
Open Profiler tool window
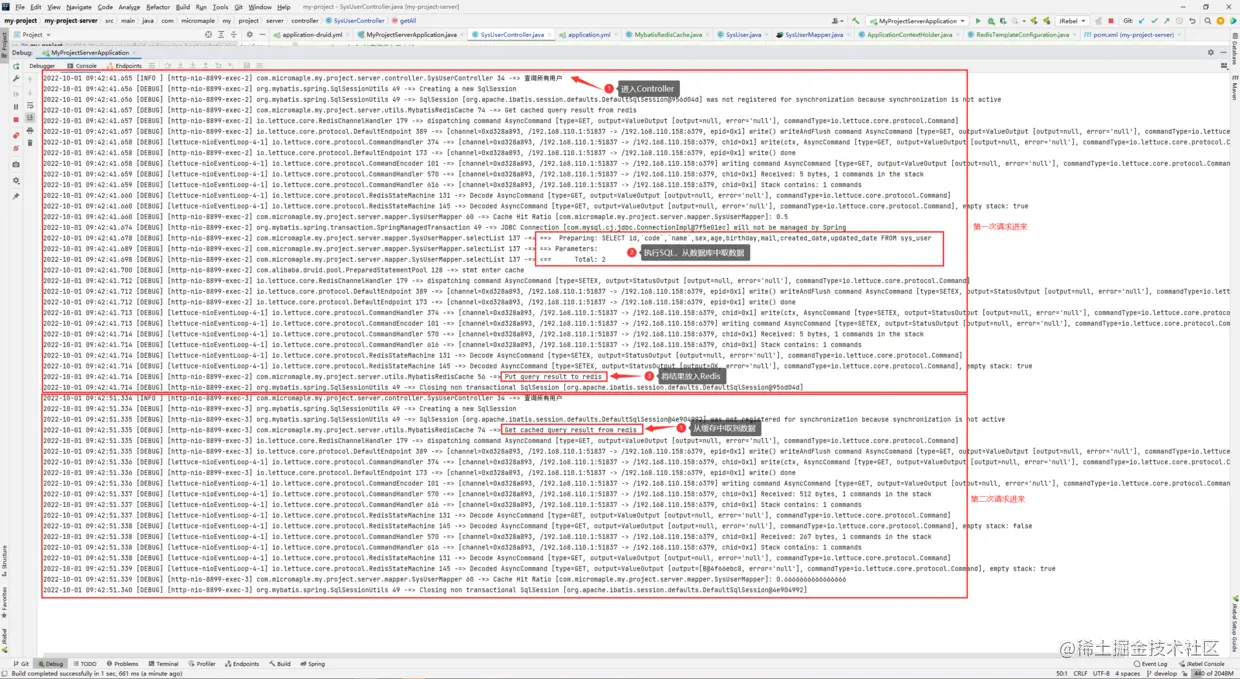[202, 664]
